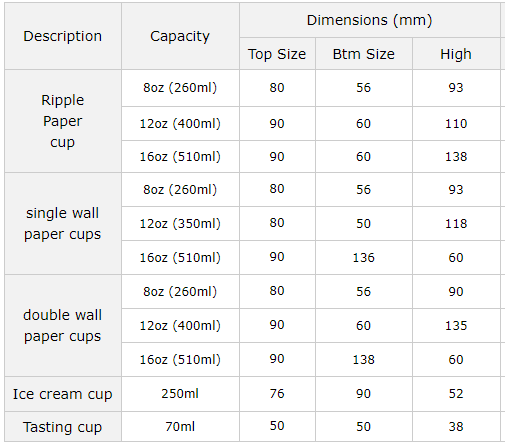505x446 pixels.
Task: Click the Btm Size subheader
Action: click(364, 54)
